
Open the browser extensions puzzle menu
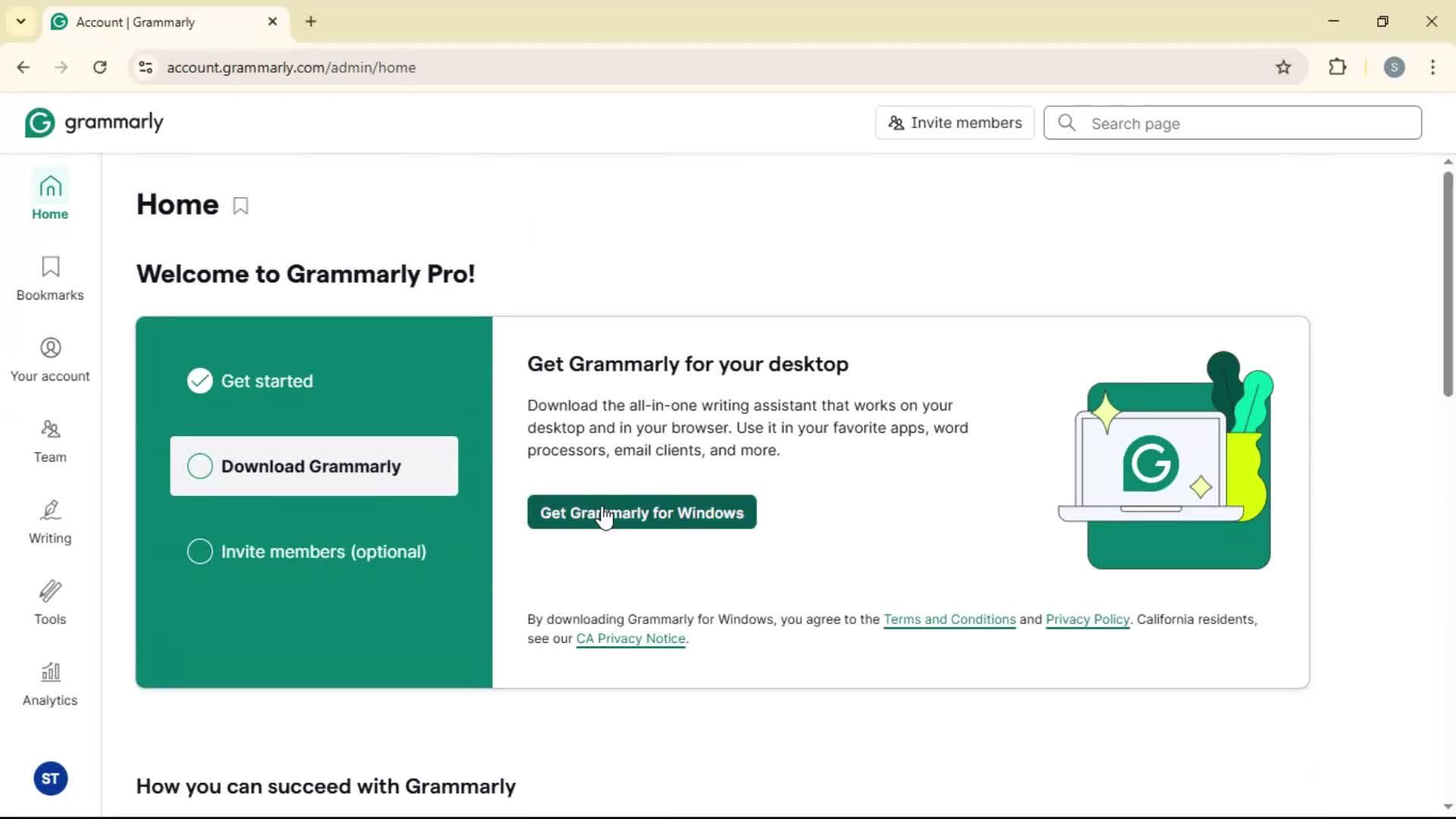coord(1338,67)
